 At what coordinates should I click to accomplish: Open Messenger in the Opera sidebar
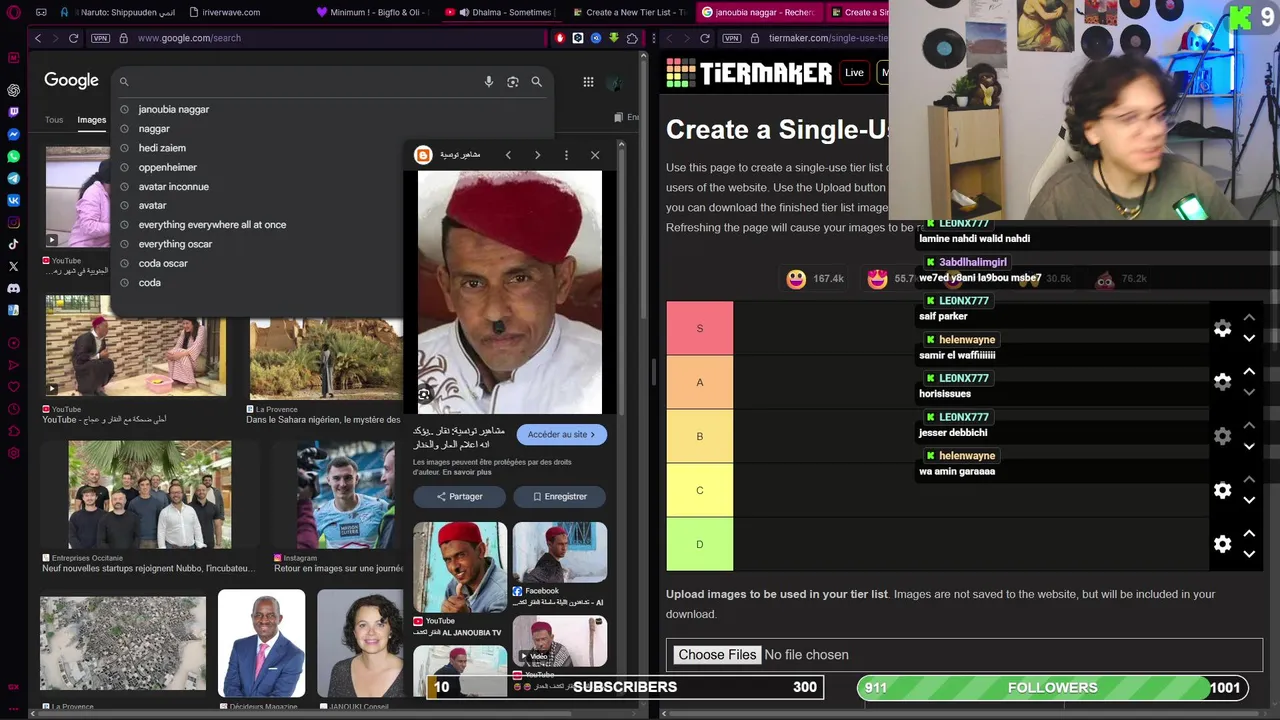(14, 134)
